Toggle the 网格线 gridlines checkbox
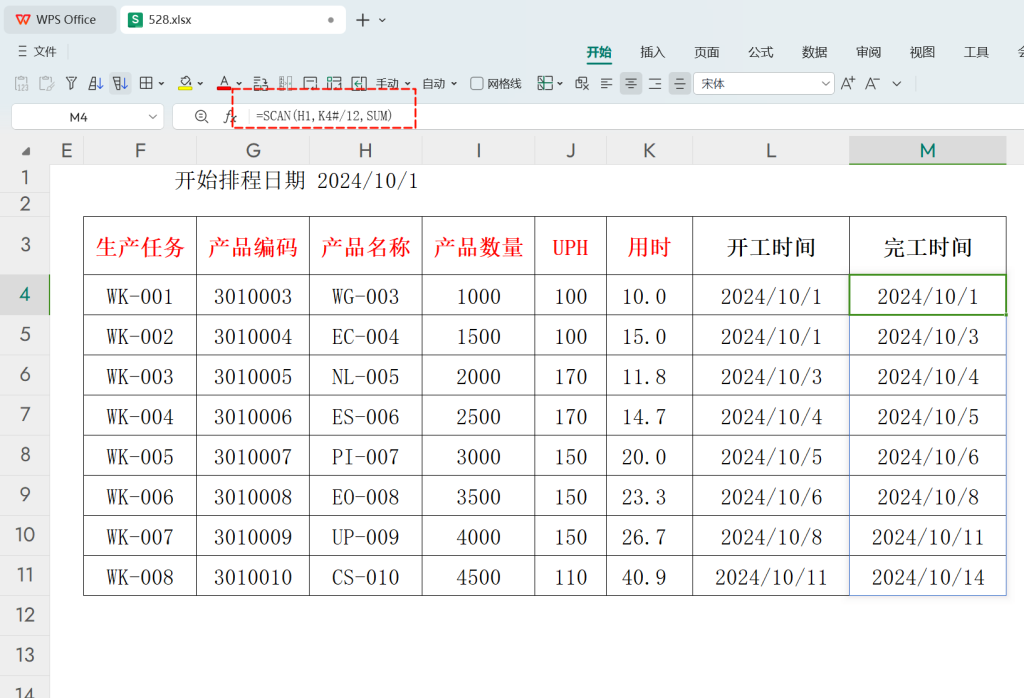The height and width of the screenshot is (698, 1024). [477, 84]
